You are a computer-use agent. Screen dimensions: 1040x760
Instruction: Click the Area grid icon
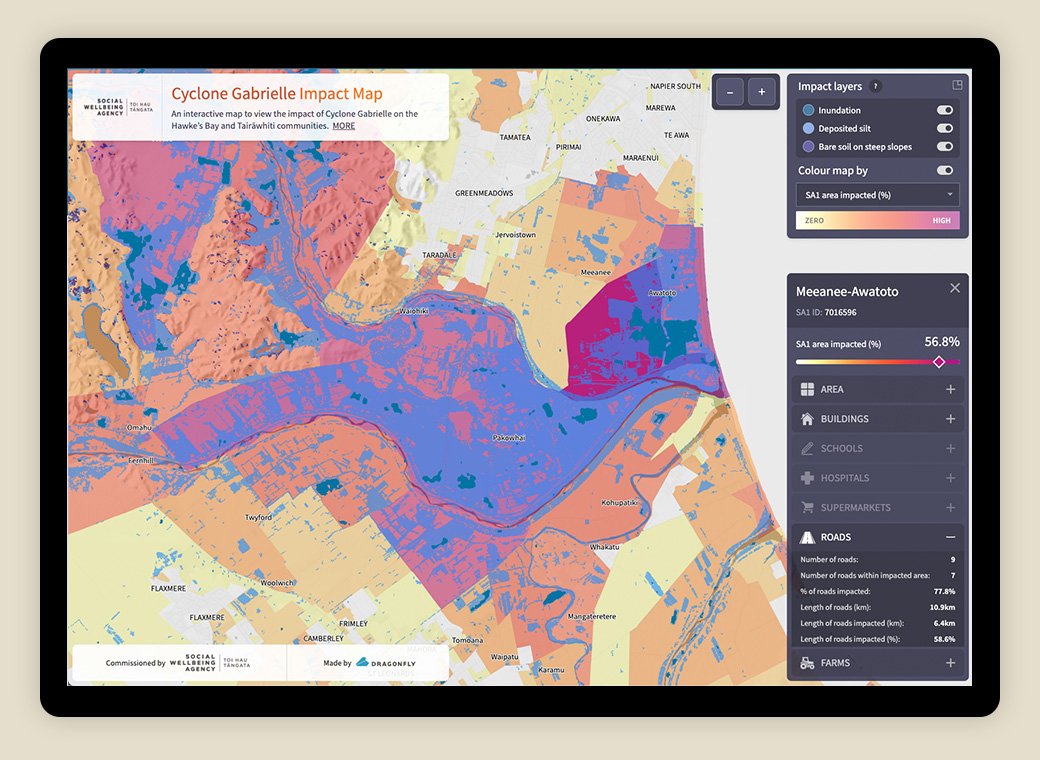(x=807, y=389)
